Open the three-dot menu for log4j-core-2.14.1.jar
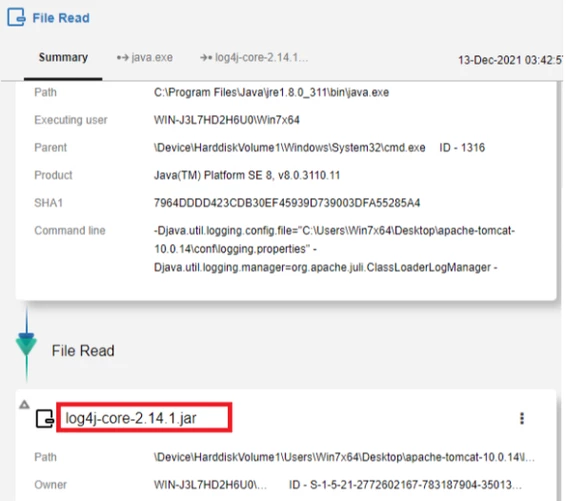The width and height of the screenshot is (566, 501). 522,418
